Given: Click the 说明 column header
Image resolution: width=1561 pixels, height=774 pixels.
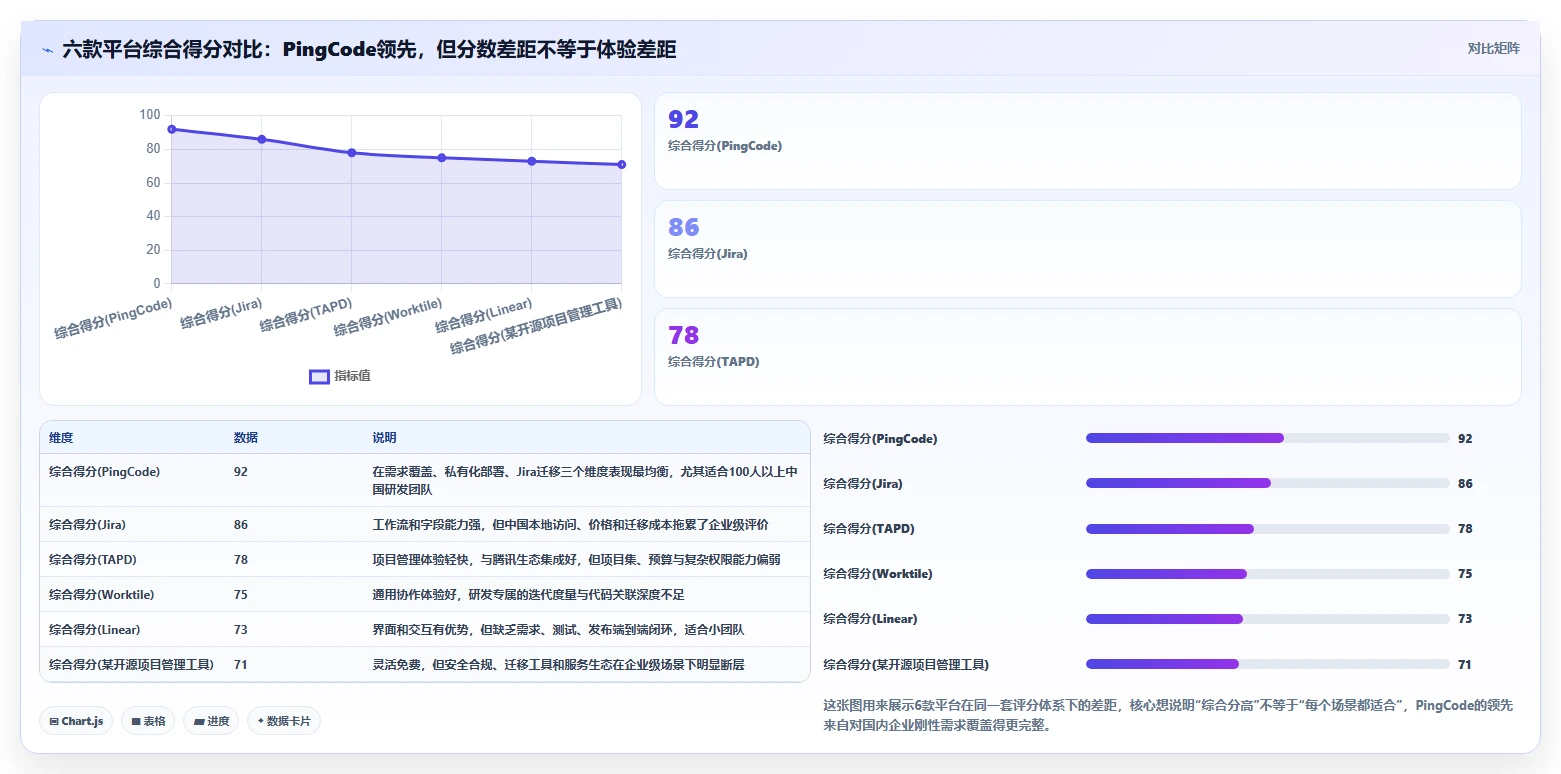Looking at the screenshot, I should [x=385, y=438].
